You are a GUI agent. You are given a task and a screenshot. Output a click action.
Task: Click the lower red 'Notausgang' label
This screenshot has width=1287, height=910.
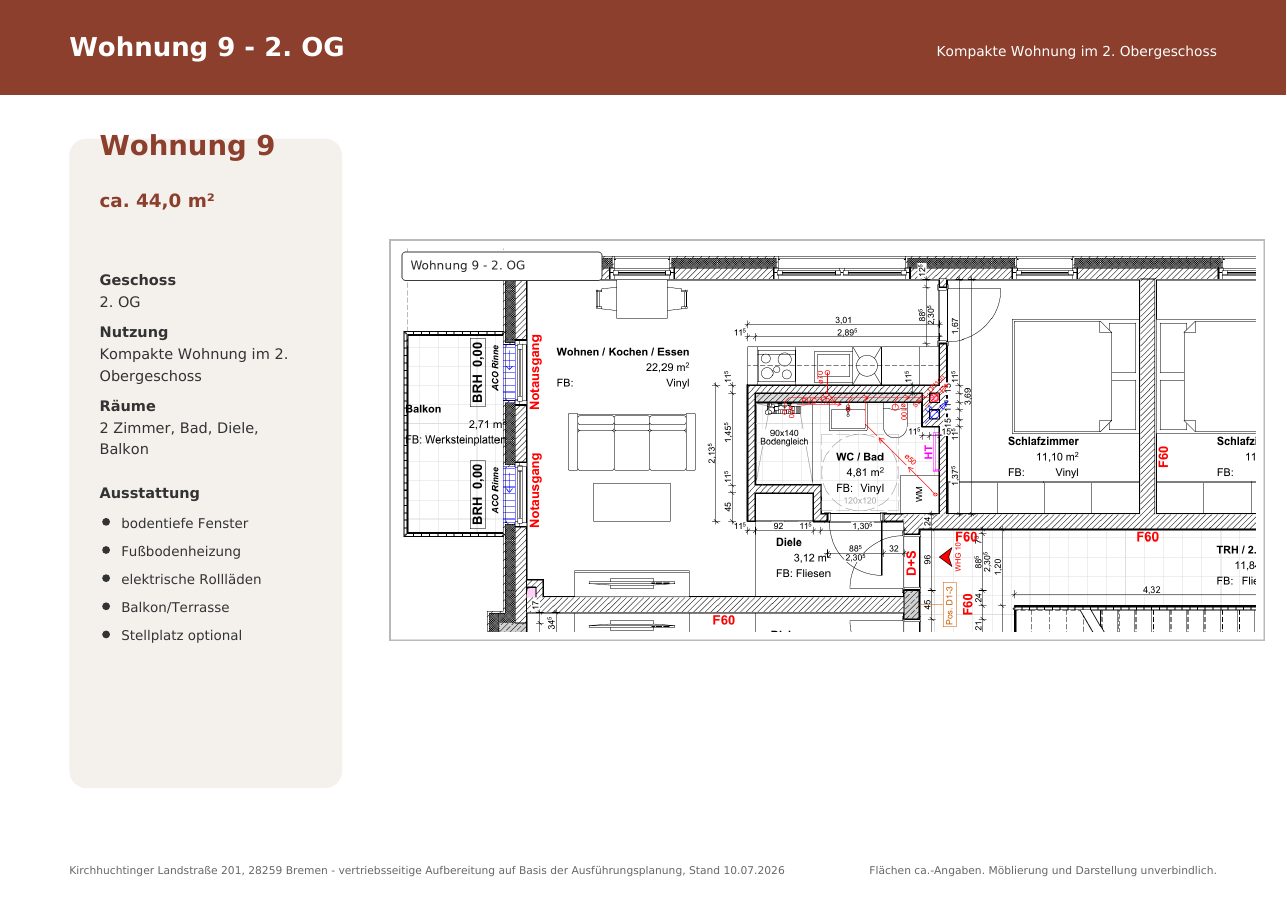pos(535,490)
